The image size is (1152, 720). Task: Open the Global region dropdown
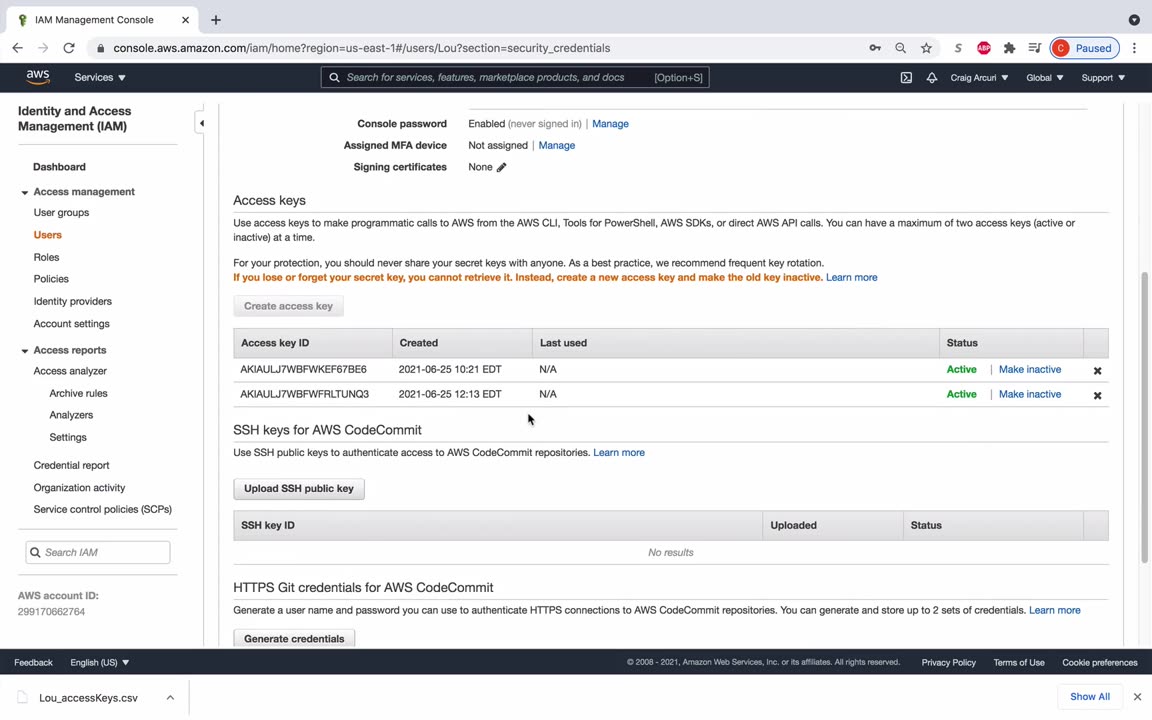pyautogui.click(x=1044, y=77)
